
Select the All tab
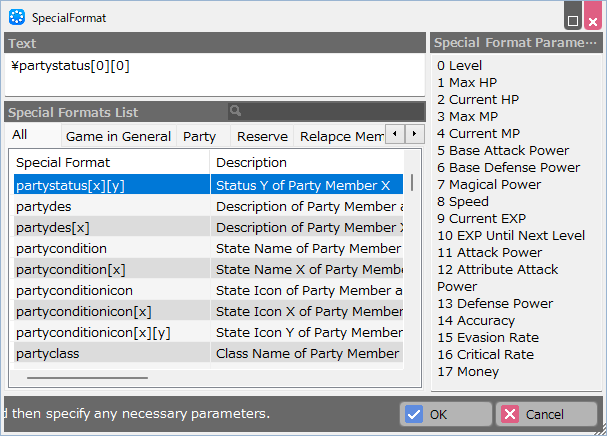(20, 135)
